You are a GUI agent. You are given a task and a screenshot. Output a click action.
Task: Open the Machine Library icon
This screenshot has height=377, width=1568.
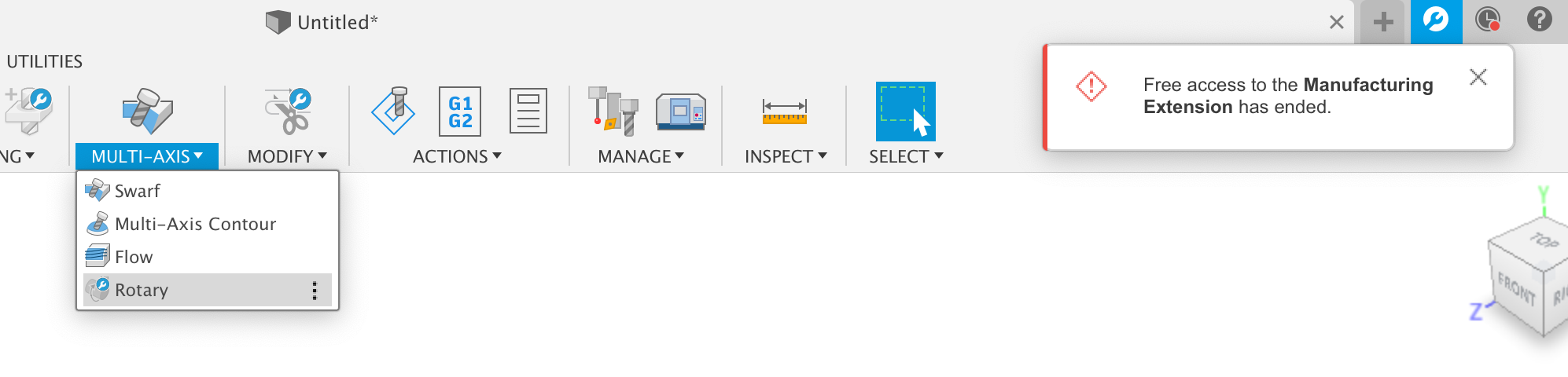coord(681,111)
